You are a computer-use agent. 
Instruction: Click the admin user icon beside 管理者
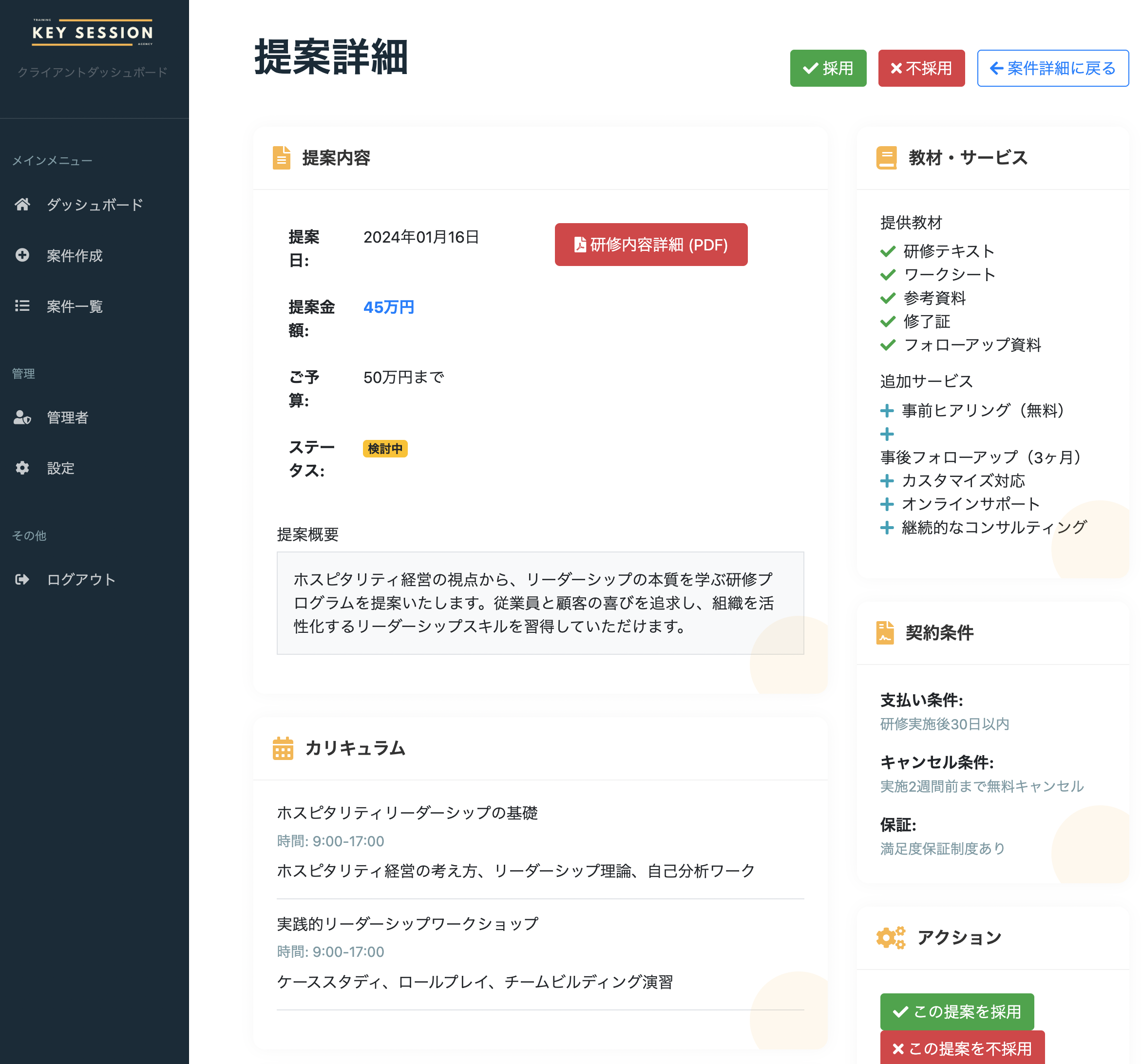coord(22,417)
